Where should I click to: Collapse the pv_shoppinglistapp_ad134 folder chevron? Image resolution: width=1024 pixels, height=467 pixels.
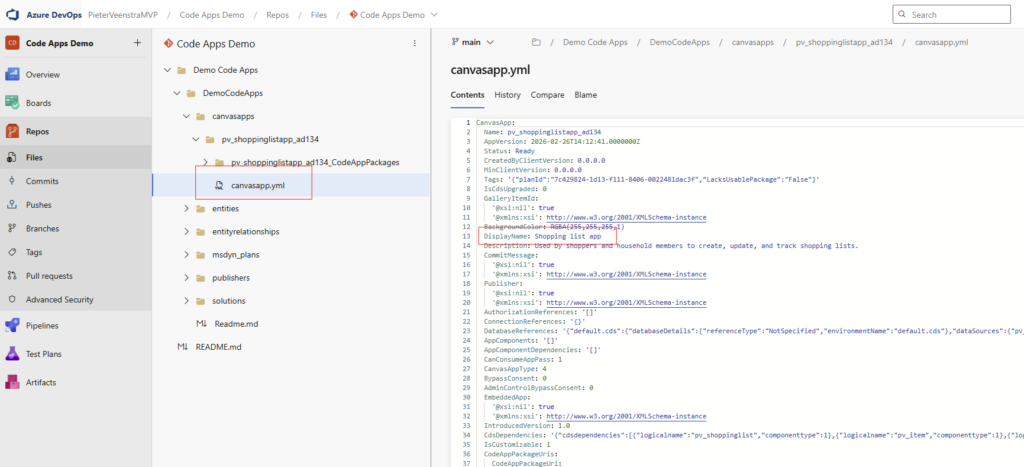[195, 139]
